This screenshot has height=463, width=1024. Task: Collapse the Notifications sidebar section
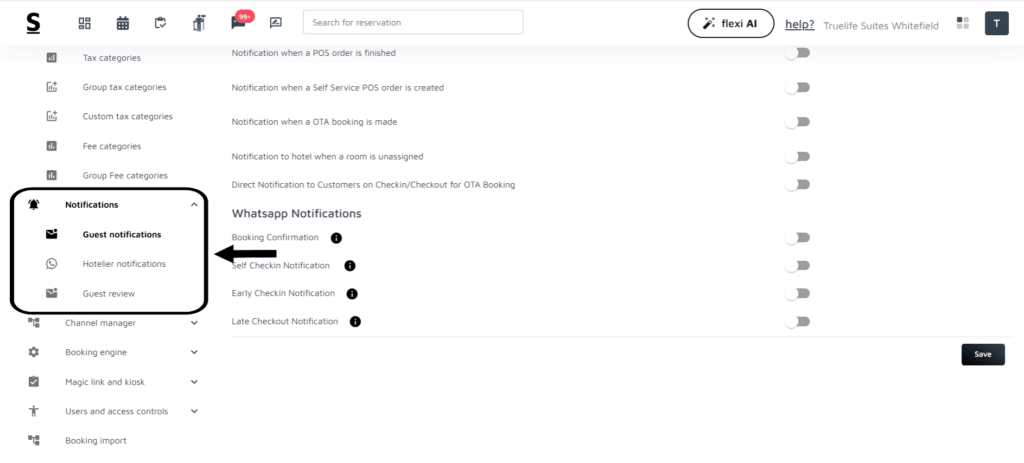pos(193,205)
